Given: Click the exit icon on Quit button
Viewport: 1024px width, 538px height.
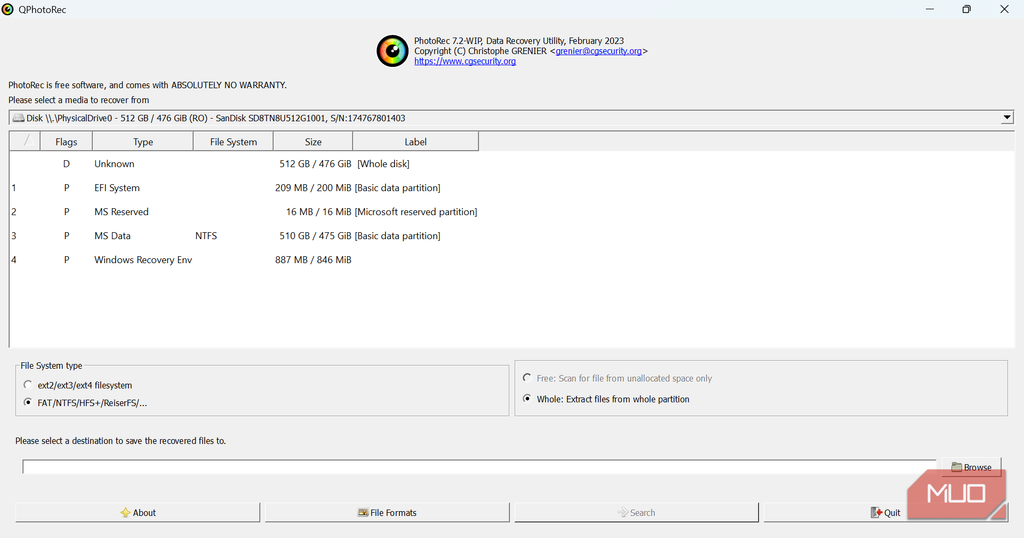Looking at the screenshot, I should coord(876,513).
